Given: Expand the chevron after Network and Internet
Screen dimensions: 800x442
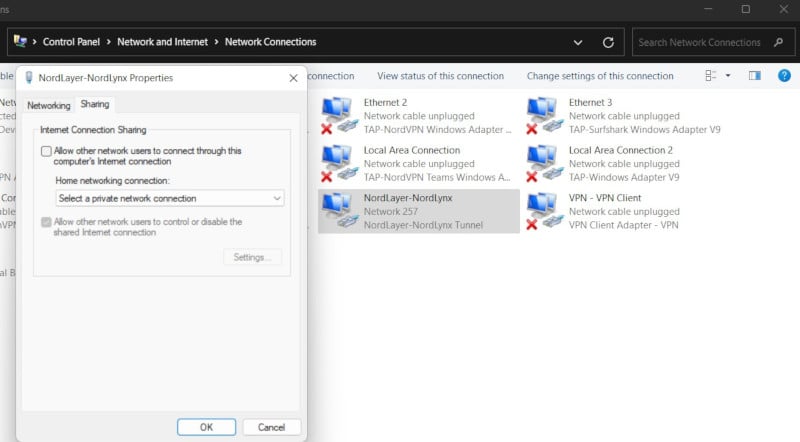Looking at the screenshot, I should click(216, 42).
